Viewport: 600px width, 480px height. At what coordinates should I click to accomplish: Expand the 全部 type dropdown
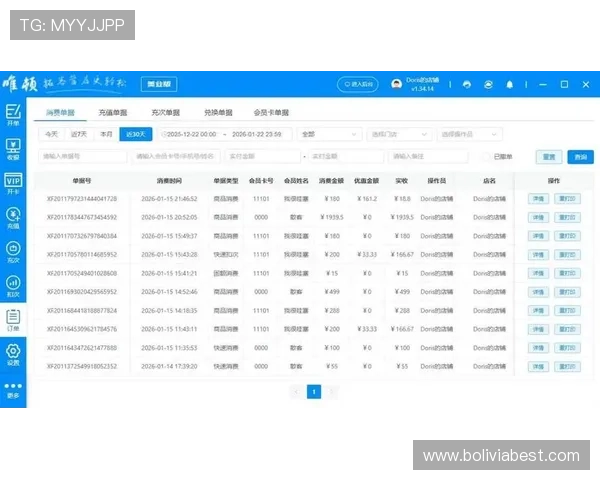point(329,134)
